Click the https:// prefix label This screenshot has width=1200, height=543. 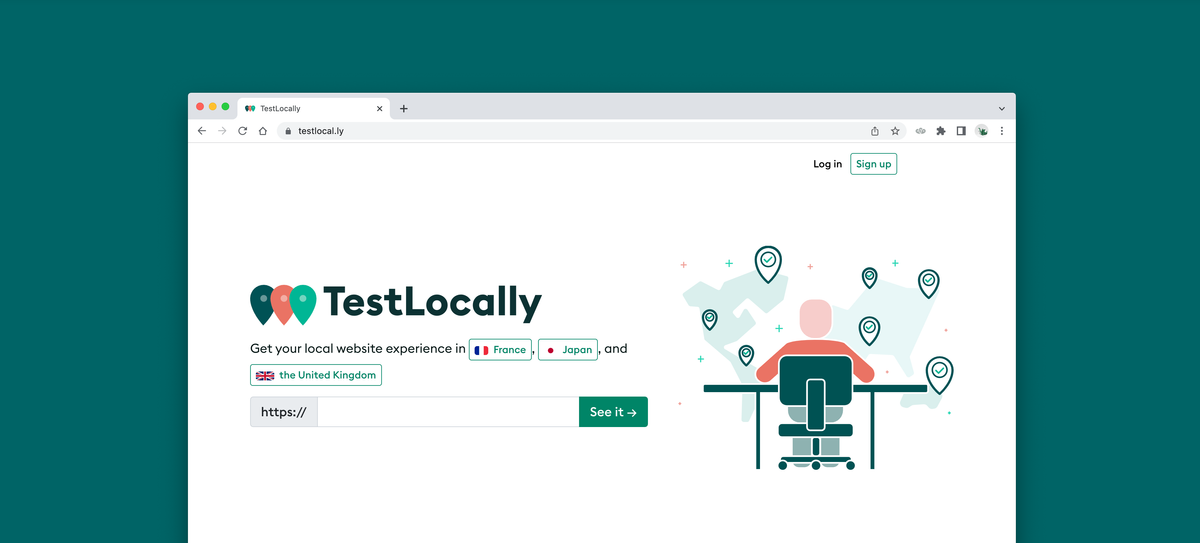click(284, 412)
